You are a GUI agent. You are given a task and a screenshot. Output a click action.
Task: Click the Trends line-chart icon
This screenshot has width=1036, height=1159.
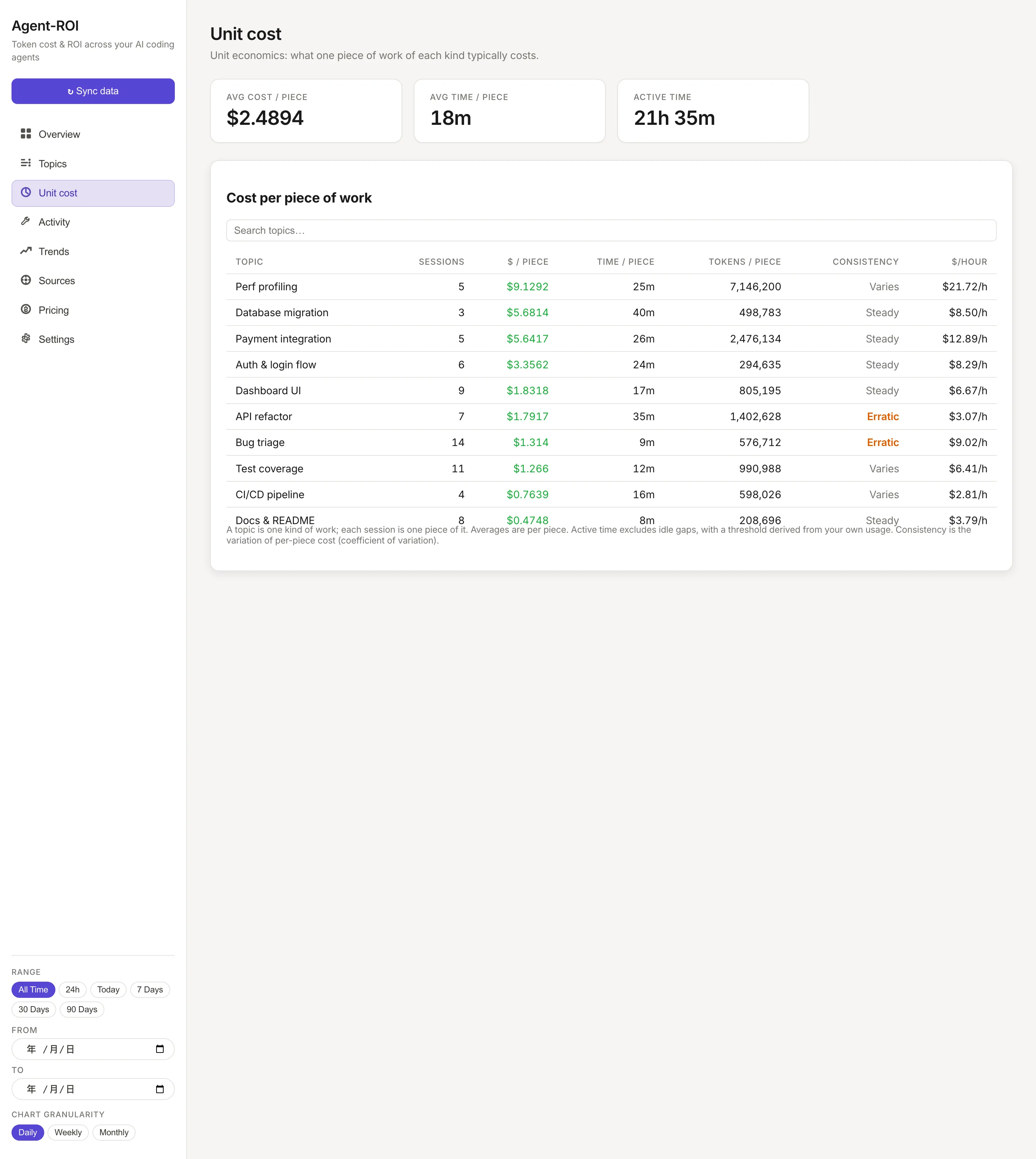tap(26, 251)
